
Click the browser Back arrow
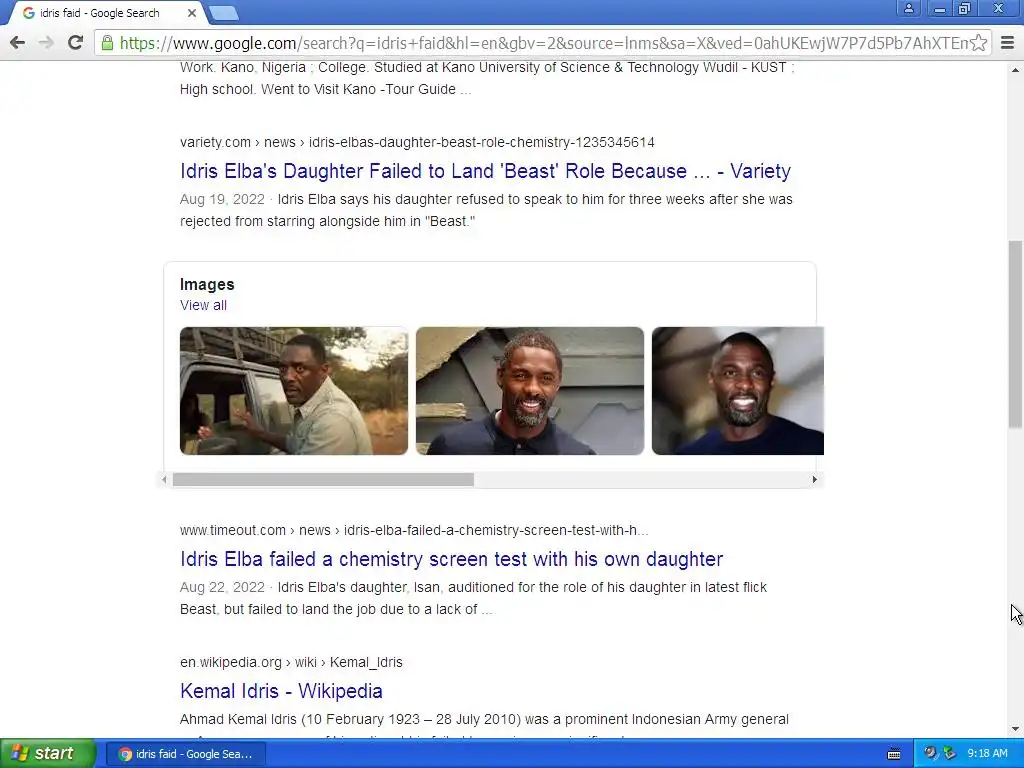click(18, 43)
